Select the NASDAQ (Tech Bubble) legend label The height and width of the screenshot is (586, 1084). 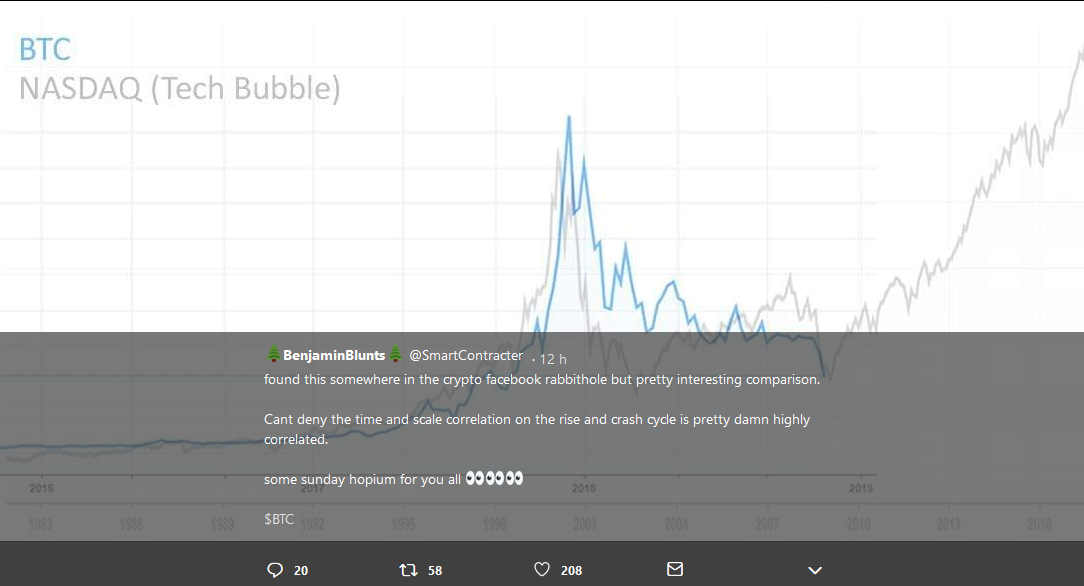[180, 89]
